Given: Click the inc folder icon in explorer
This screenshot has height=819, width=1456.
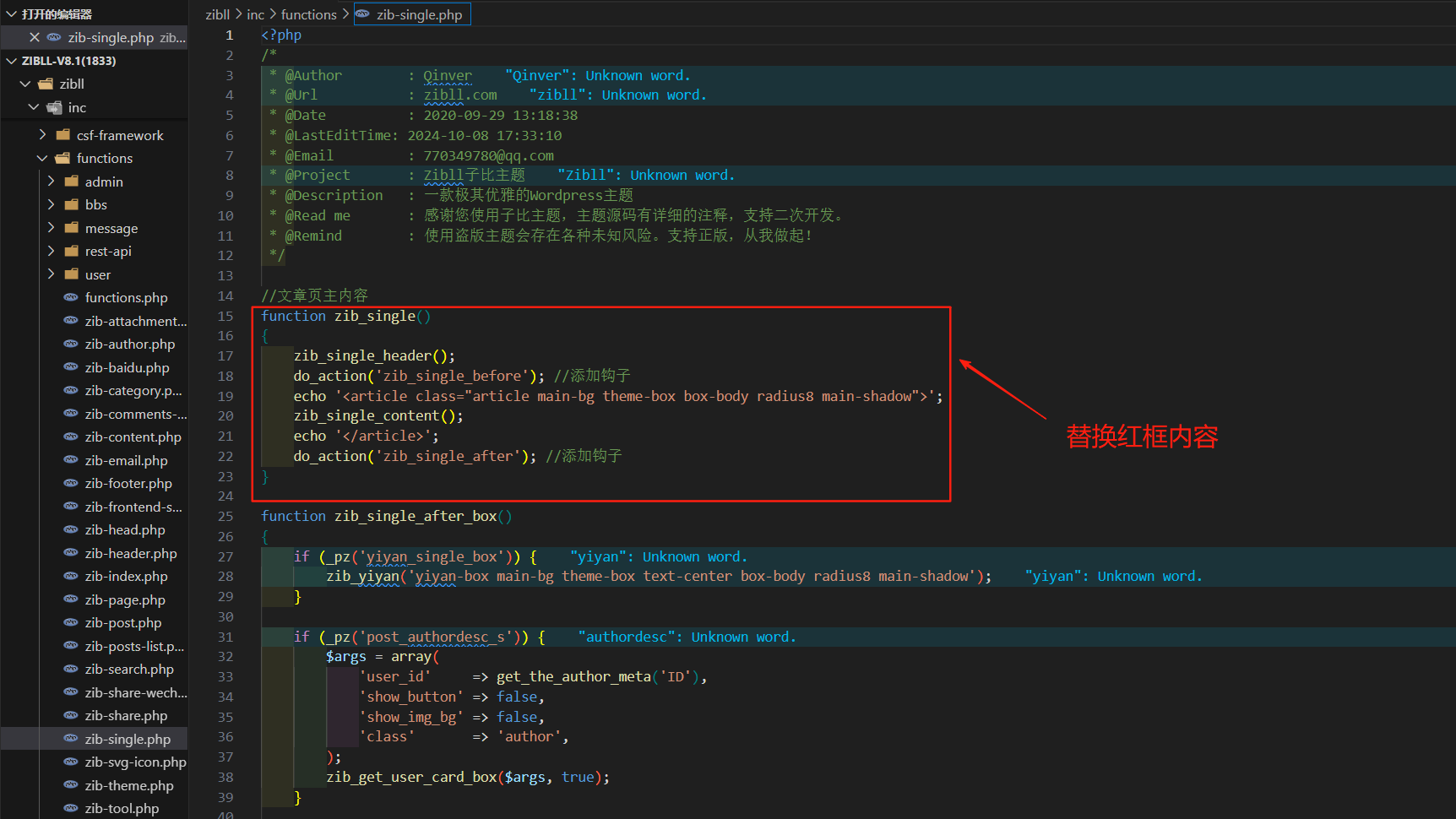Looking at the screenshot, I should pos(55,107).
